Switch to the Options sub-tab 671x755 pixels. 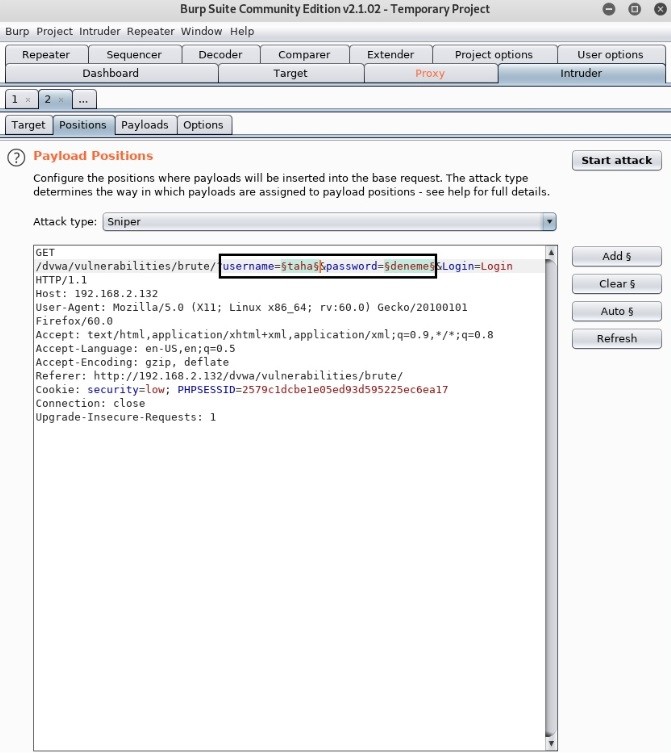point(203,125)
